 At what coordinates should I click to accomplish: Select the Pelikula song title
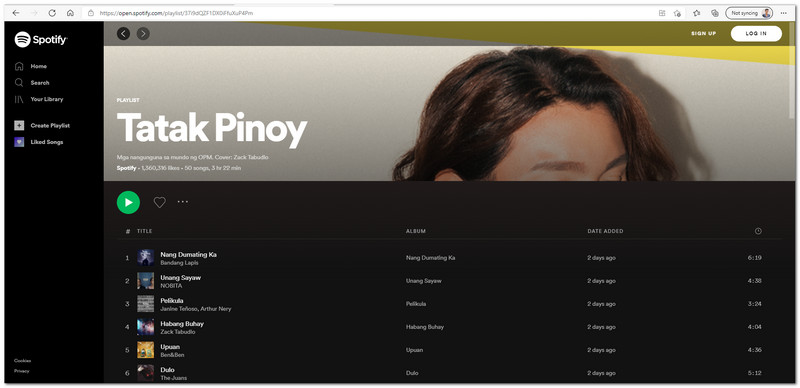point(172,301)
